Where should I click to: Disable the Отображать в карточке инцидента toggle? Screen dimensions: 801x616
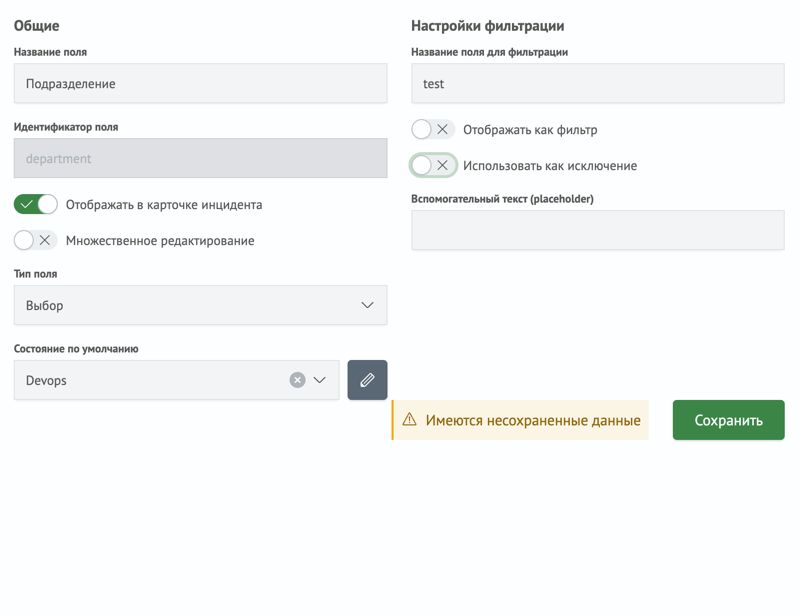pos(35,204)
